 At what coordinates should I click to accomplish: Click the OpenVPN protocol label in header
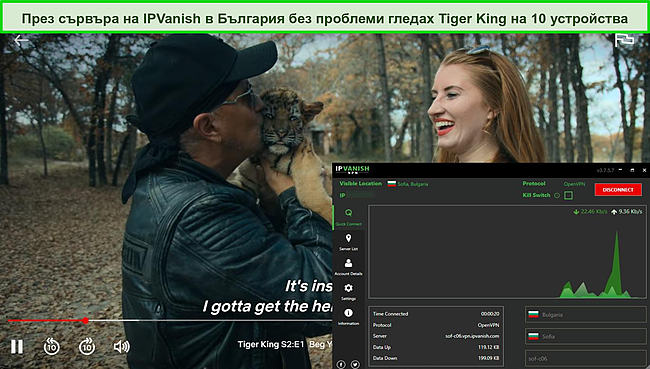[x=574, y=184]
